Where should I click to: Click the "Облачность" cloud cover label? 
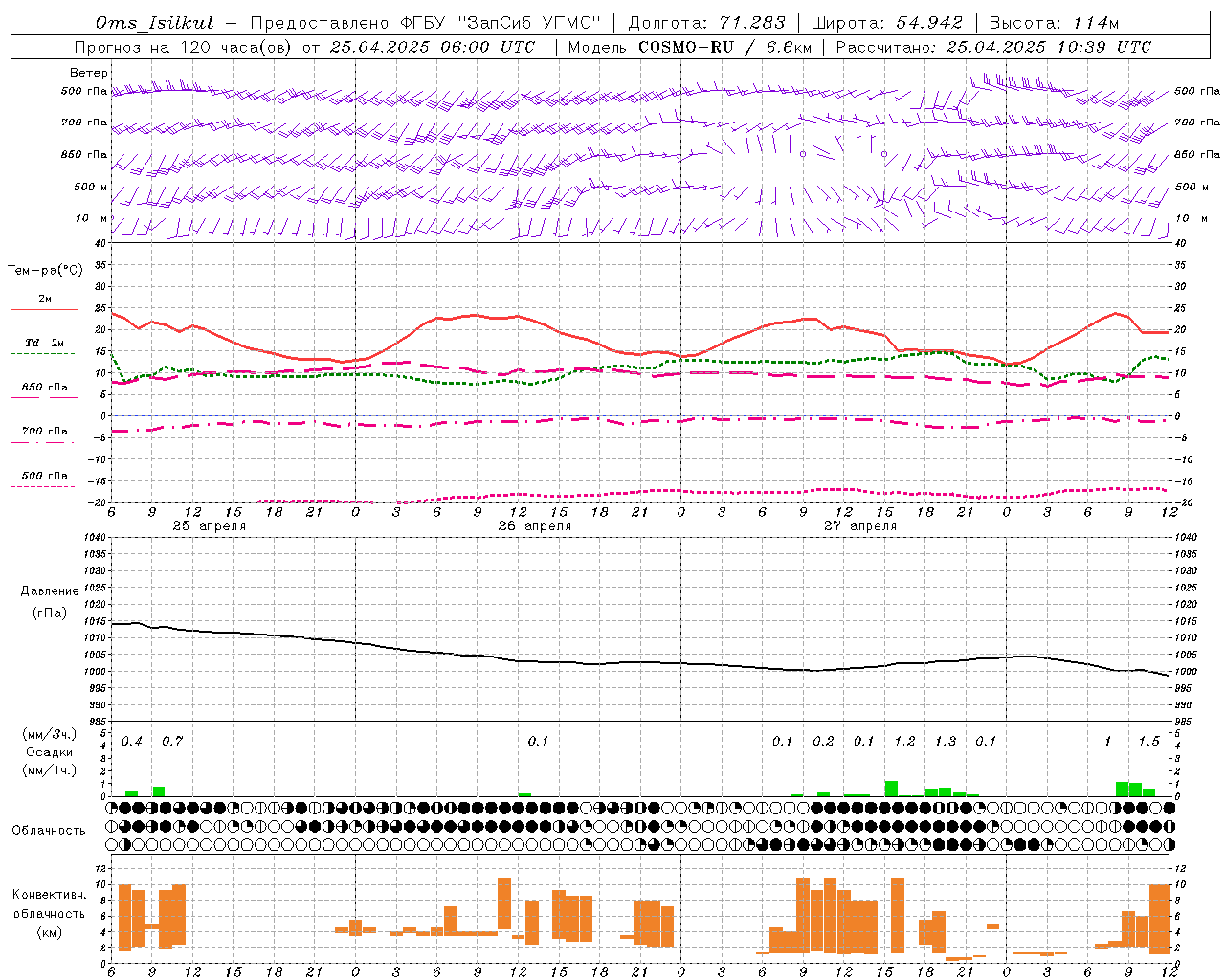49,830
